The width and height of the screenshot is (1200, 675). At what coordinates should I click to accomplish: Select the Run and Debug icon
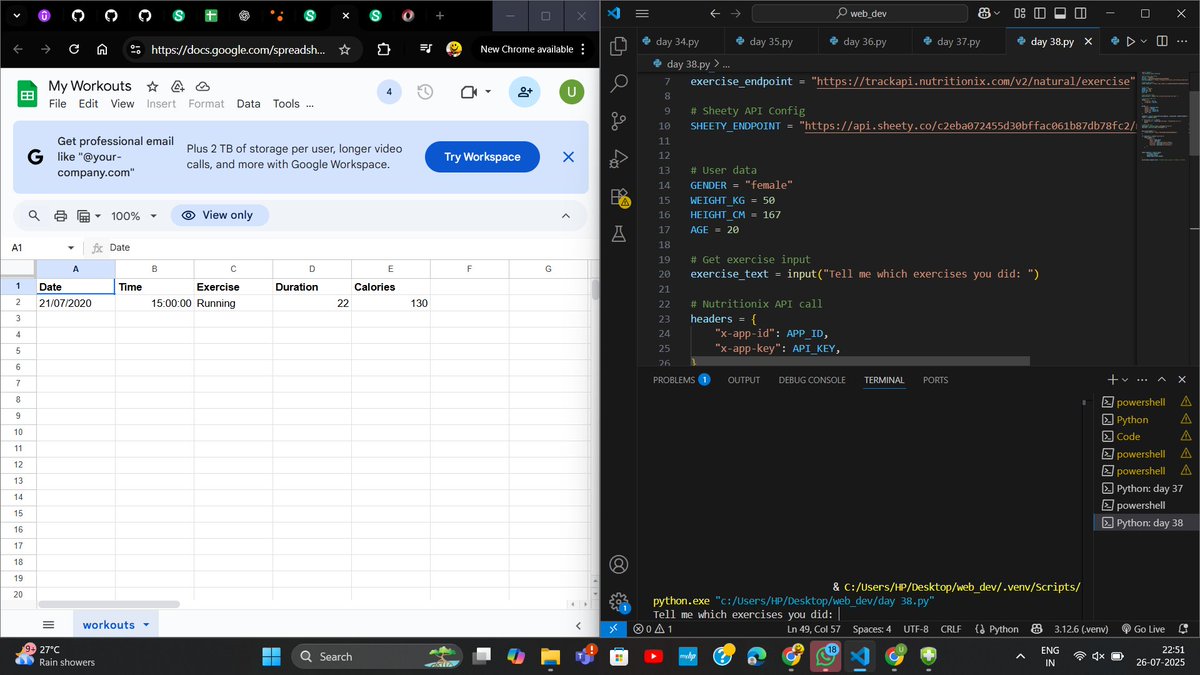(618, 158)
